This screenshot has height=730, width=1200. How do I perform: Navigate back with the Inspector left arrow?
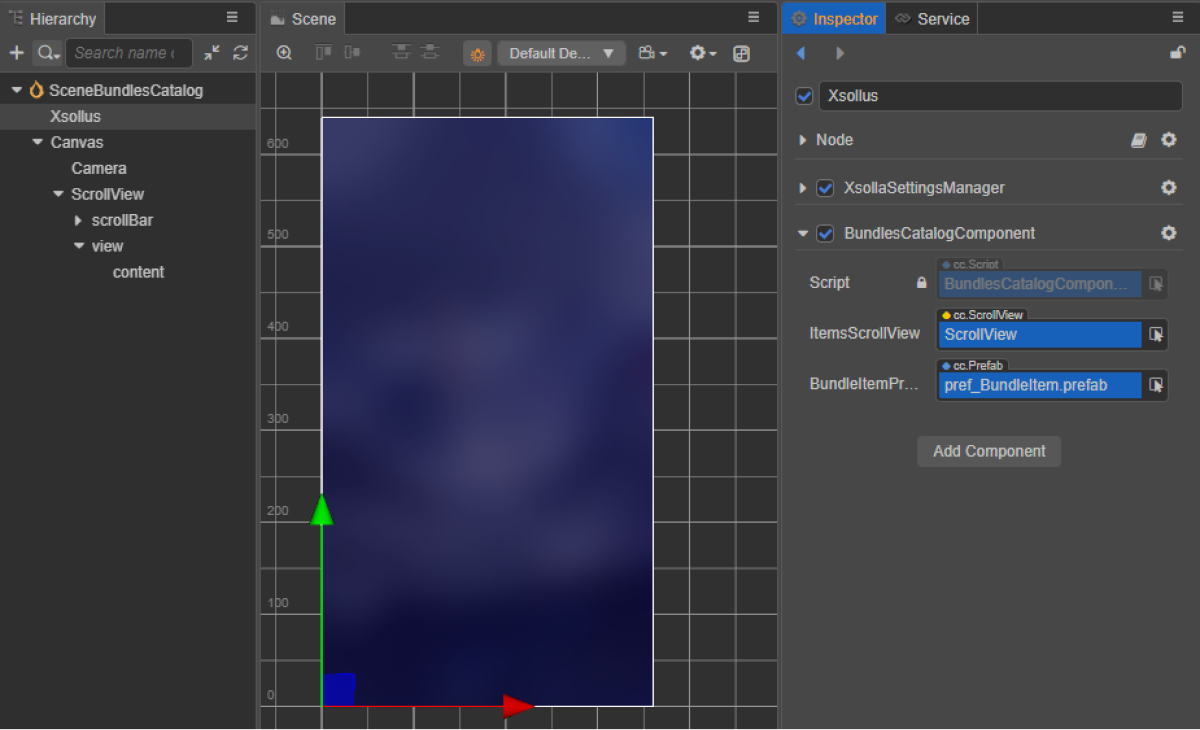coord(800,53)
